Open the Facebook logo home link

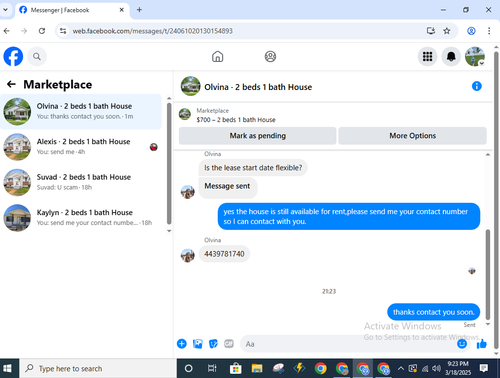click(x=13, y=56)
